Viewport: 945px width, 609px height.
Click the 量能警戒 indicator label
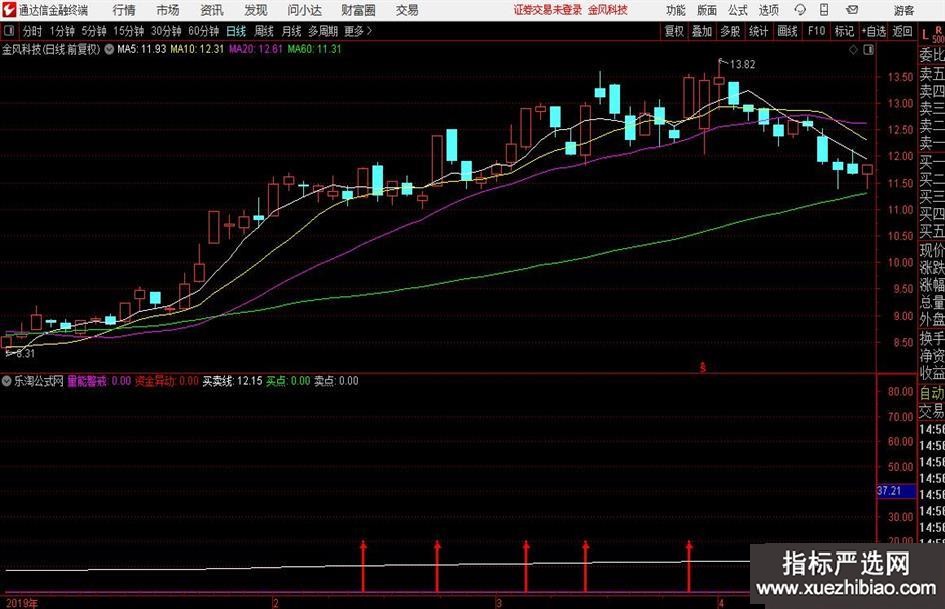pyautogui.click(x=87, y=381)
